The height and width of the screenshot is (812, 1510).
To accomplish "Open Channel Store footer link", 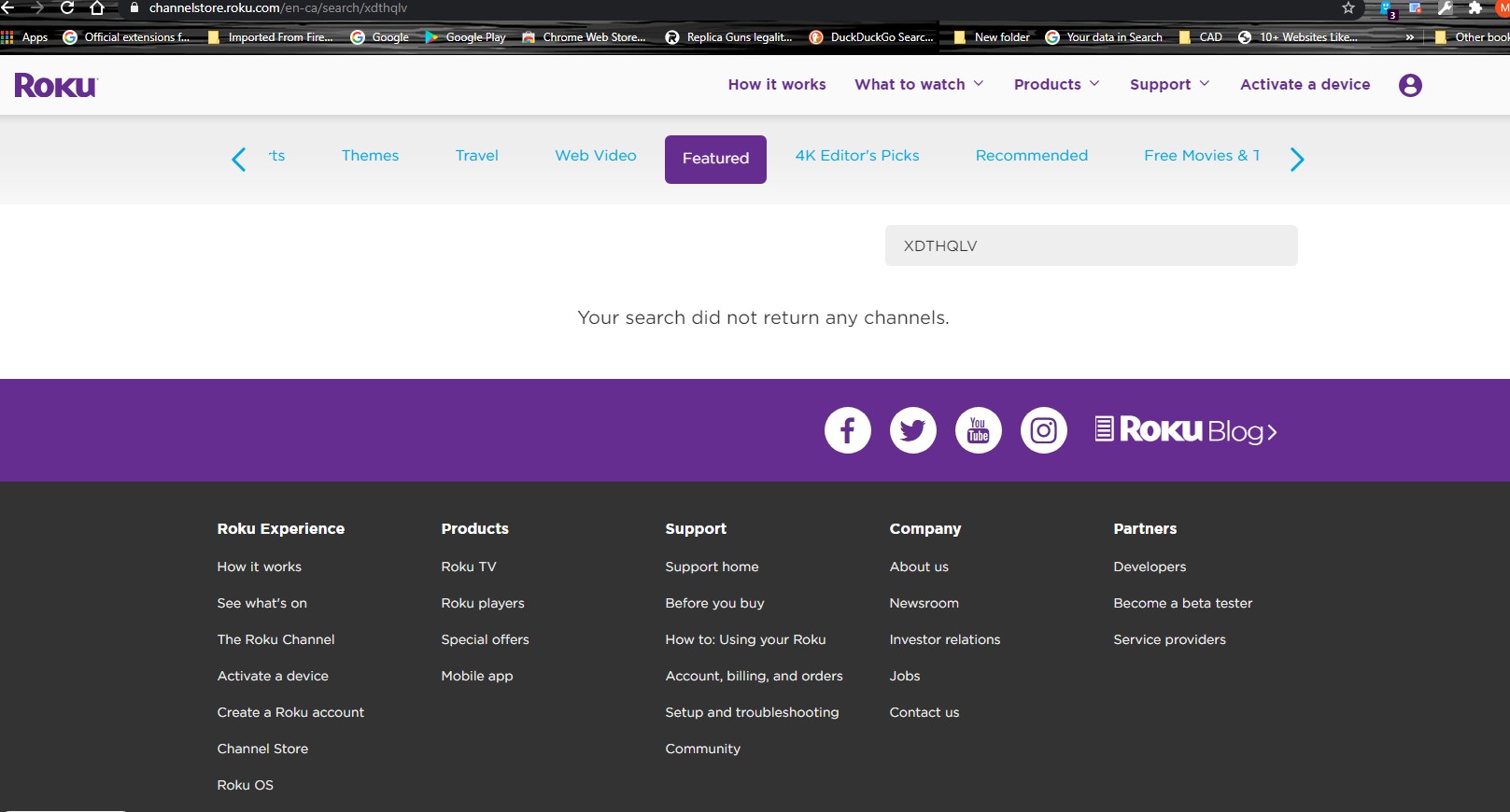I will pyautogui.click(x=263, y=749).
